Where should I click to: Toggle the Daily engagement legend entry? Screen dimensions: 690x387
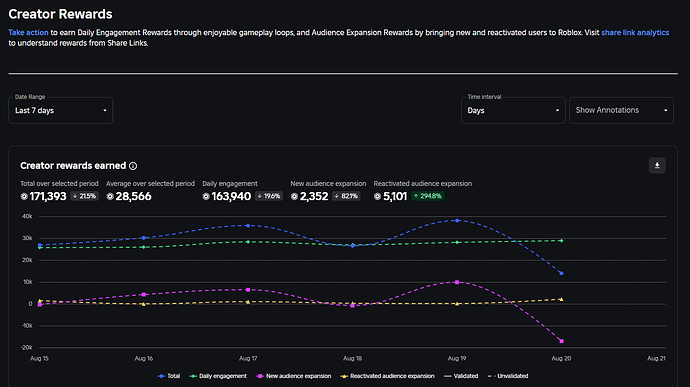coord(218,376)
